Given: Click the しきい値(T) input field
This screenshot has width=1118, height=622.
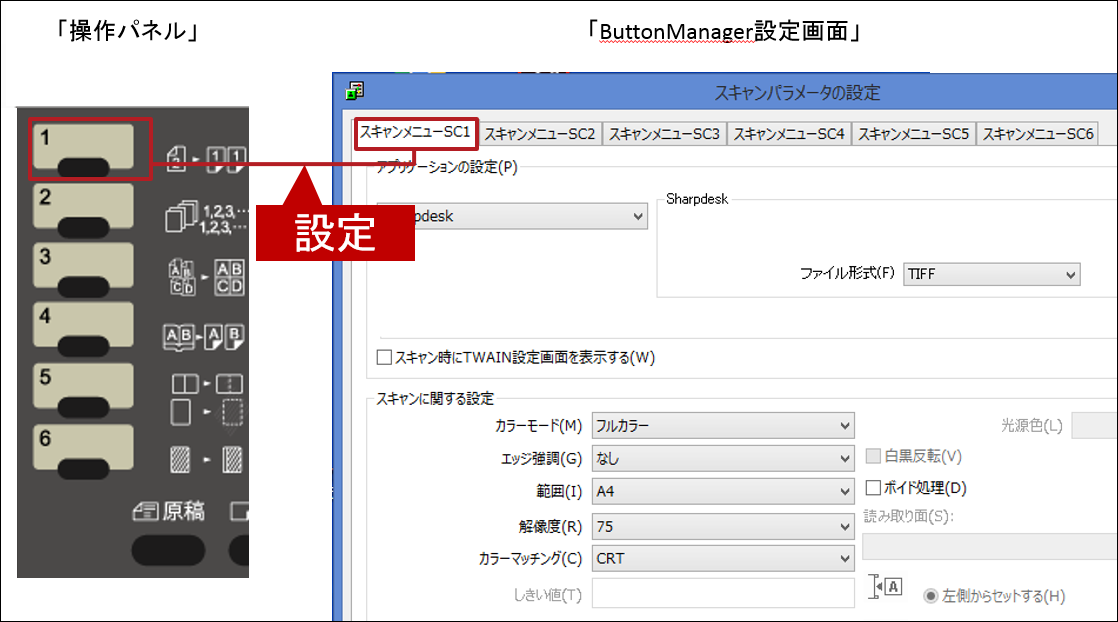Looking at the screenshot, I should point(723,593).
